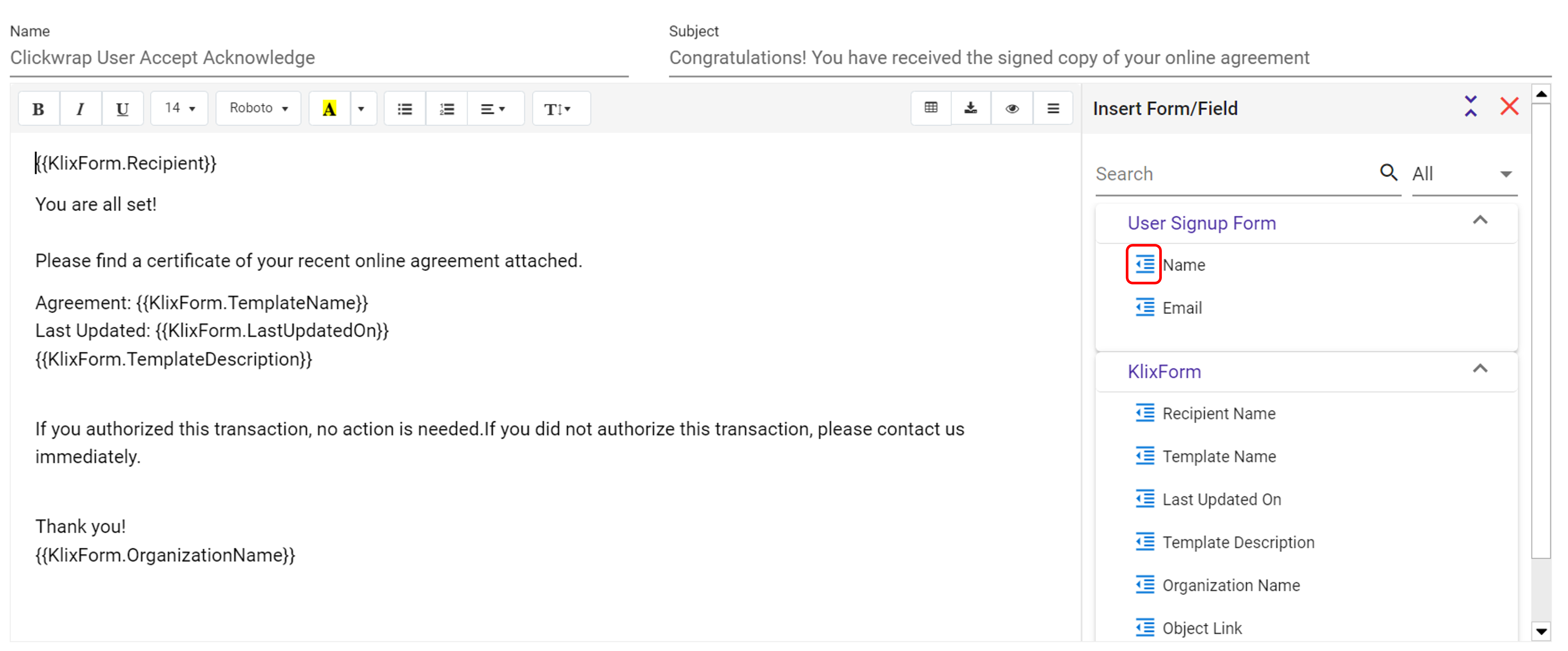Image resolution: width=1568 pixels, height=651 pixels.
Task: Insert a bulleted list
Action: pos(405,109)
